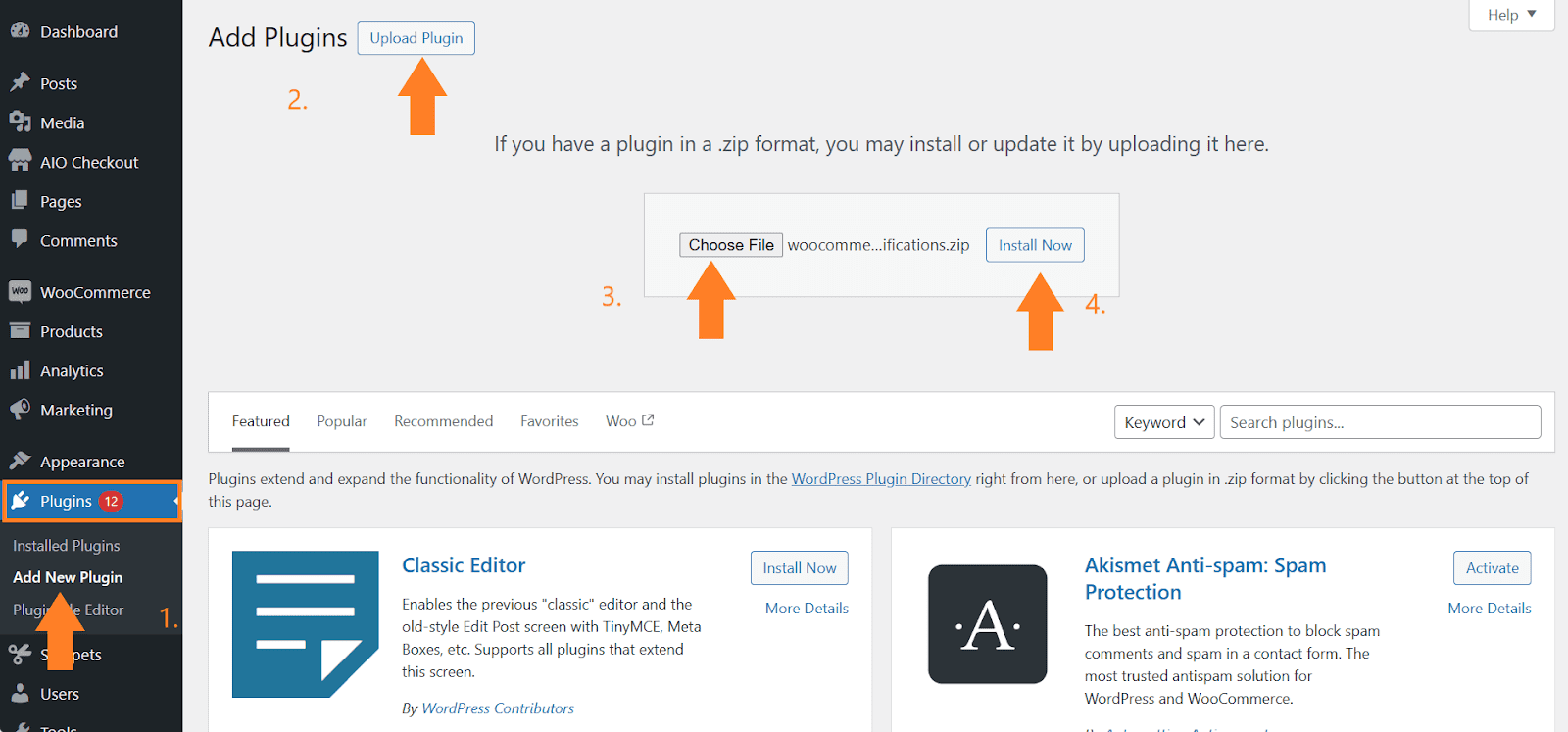1568x732 pixels.
Task: Click the WooCommerce logo icon
Action: point(20,292)
